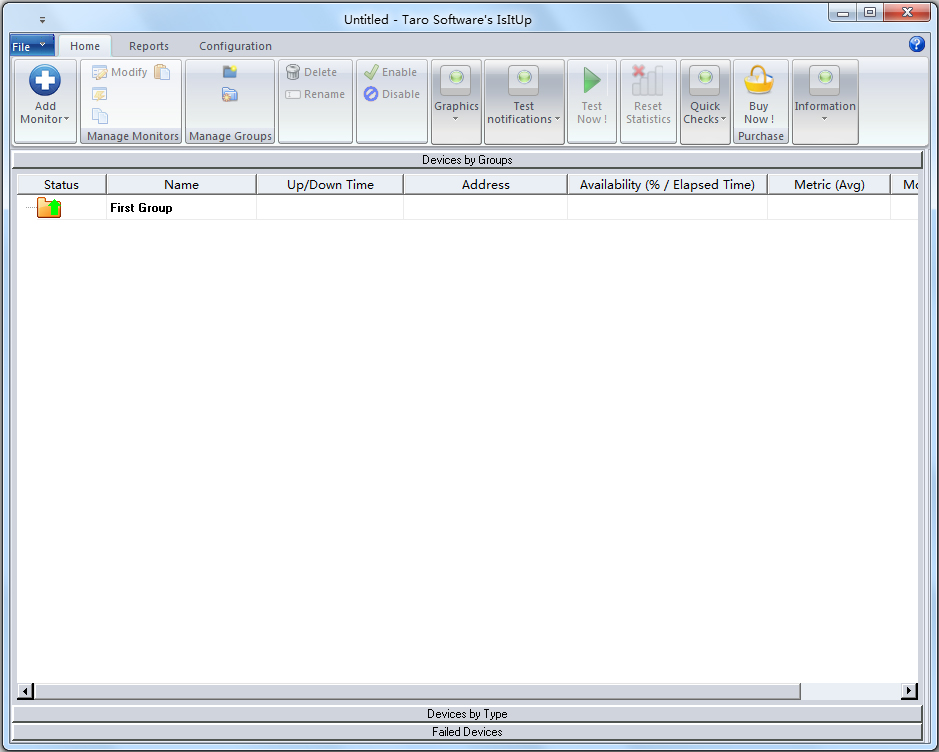The width and height of the screenshot is (939, 752).
Task: Click right arrow of horizontal scrollbar
Action: pos(909,691)
